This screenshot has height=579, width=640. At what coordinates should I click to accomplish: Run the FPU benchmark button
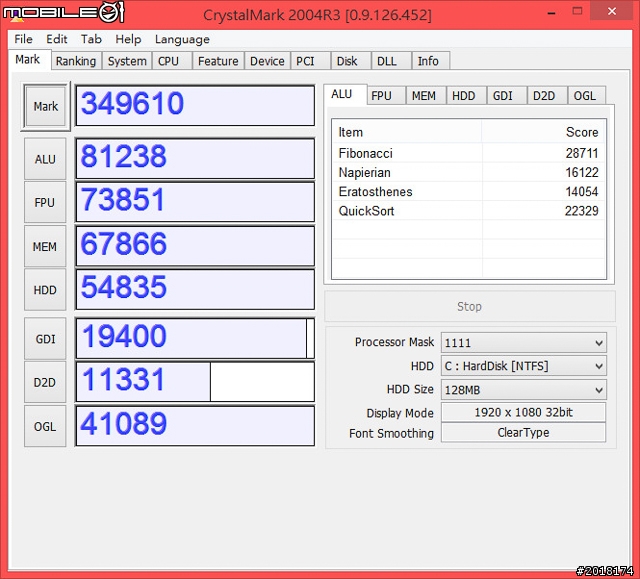(x=45, y=202)
